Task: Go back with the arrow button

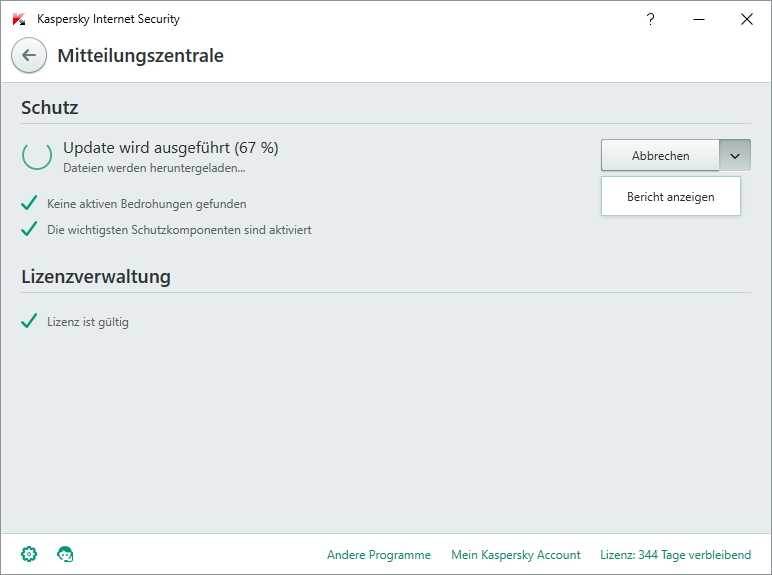Action: click(29, 55)
